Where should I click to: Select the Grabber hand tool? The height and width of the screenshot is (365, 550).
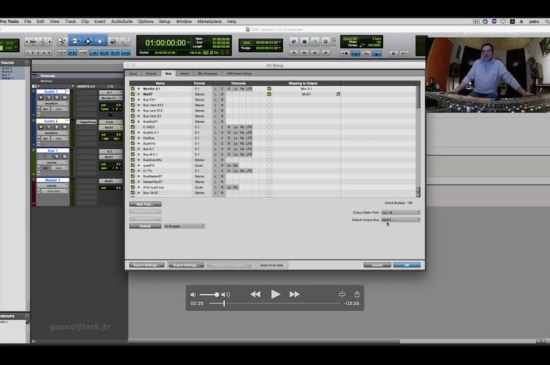pos(100,41)
